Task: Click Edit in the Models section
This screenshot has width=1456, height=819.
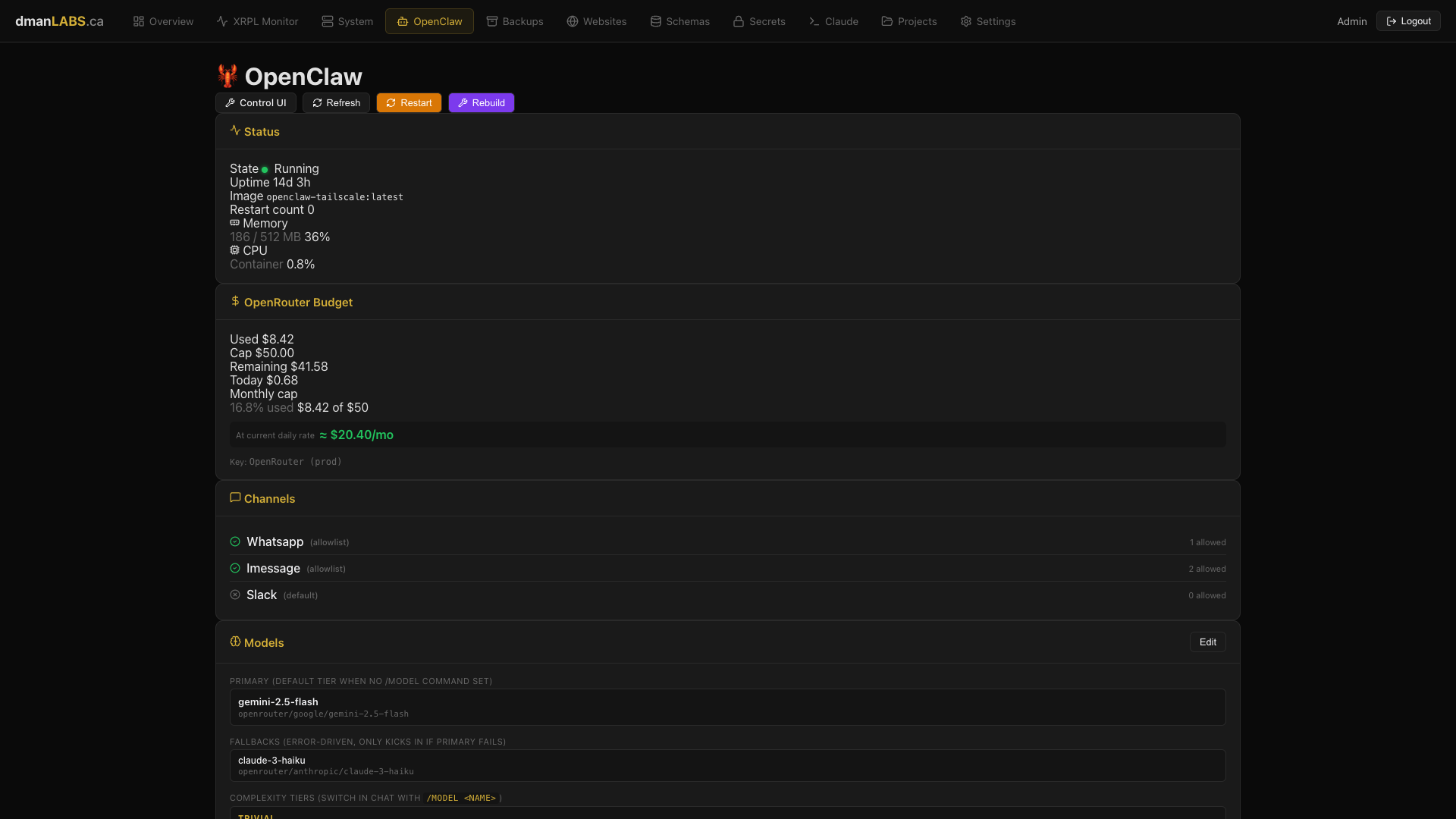Action: click(1208, 642)
